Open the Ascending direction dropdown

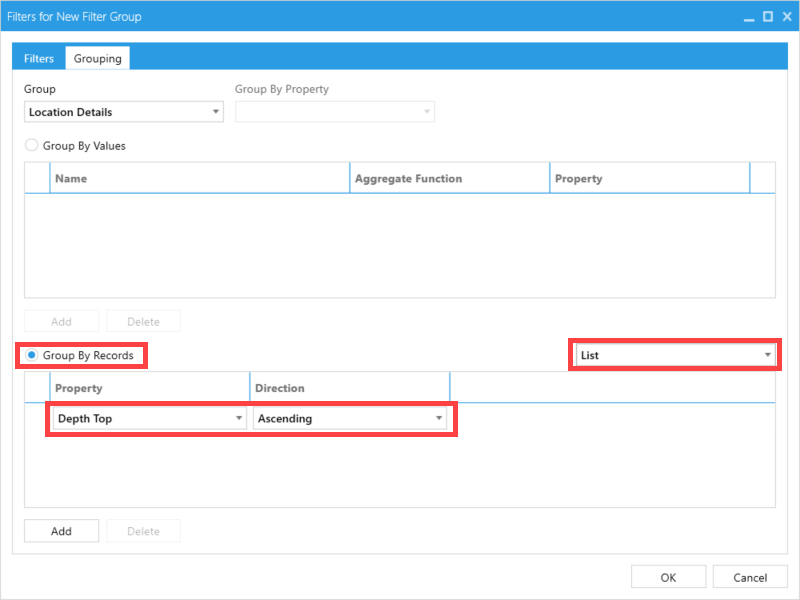pyautogui.click(x=349, y=418)
